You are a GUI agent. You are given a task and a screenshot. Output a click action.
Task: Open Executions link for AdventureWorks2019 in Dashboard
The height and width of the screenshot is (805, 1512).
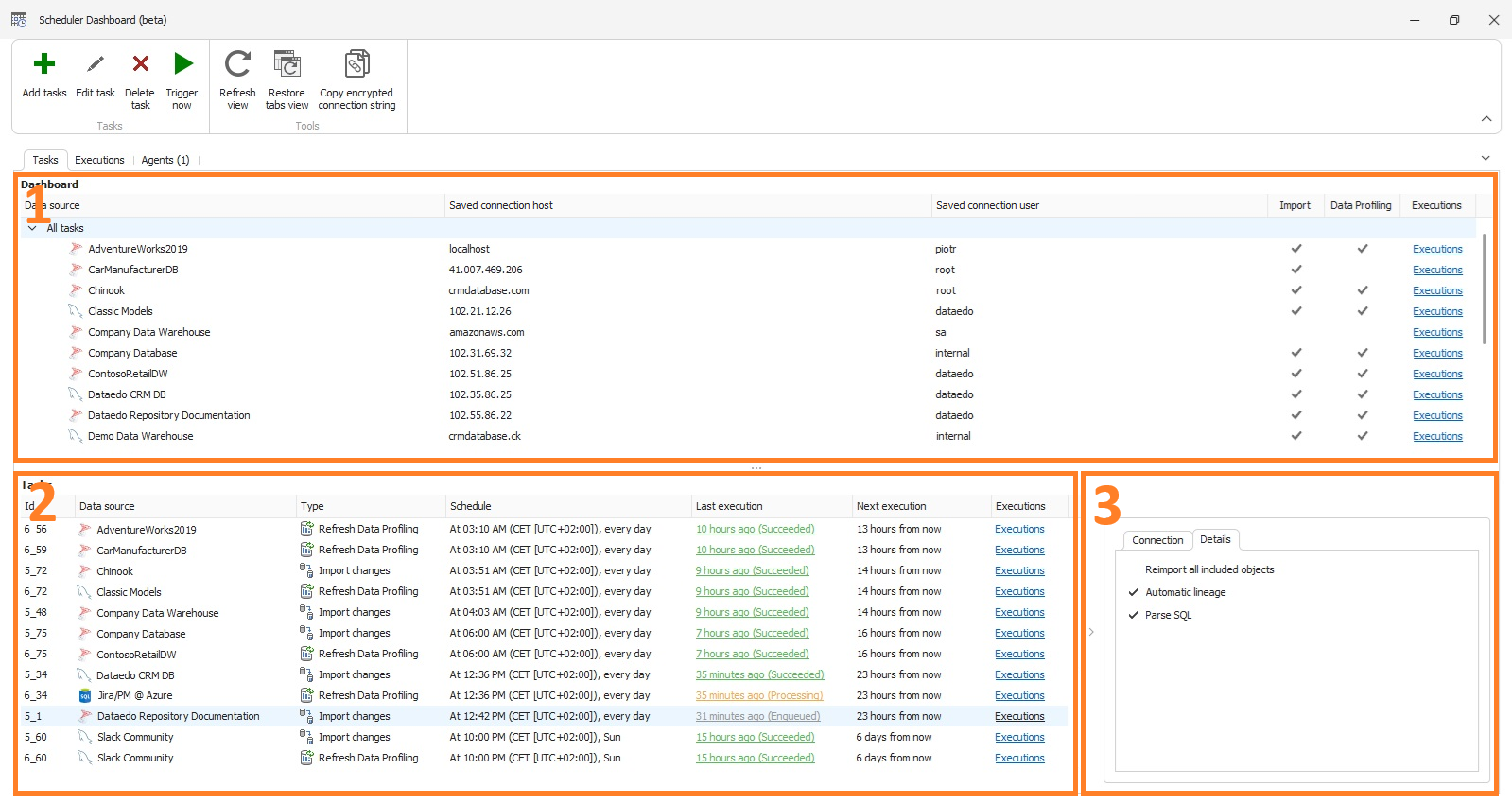click(1437, 249)
